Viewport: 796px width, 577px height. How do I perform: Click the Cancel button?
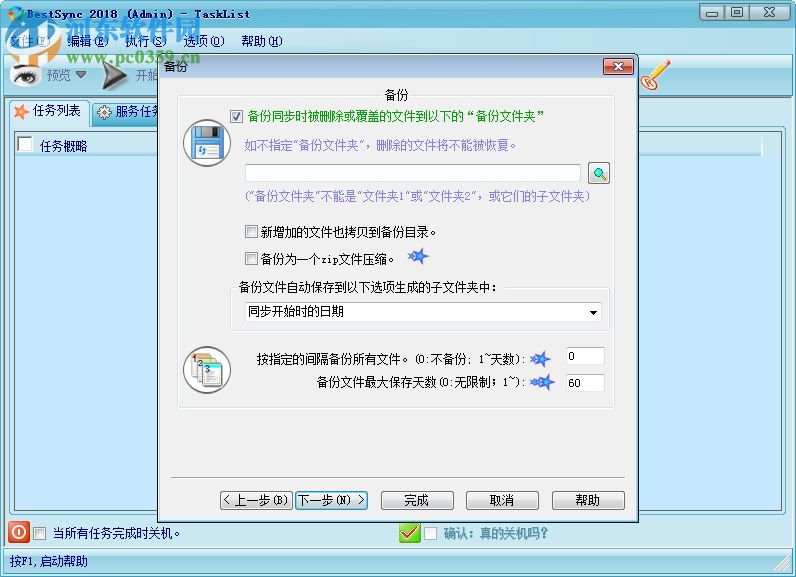502,500
